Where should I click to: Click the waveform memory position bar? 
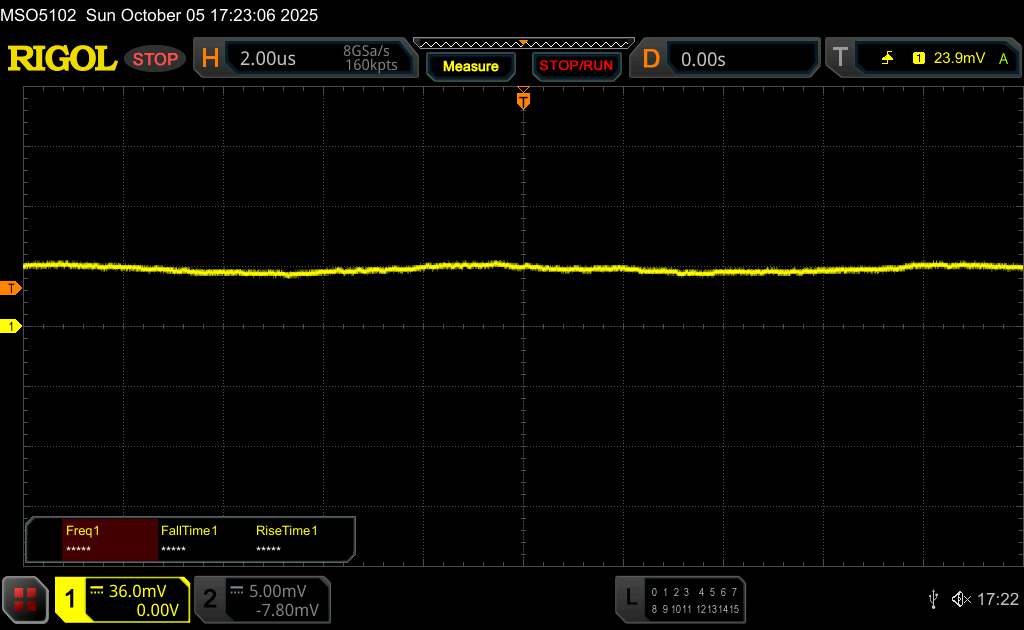click(523, 43)
